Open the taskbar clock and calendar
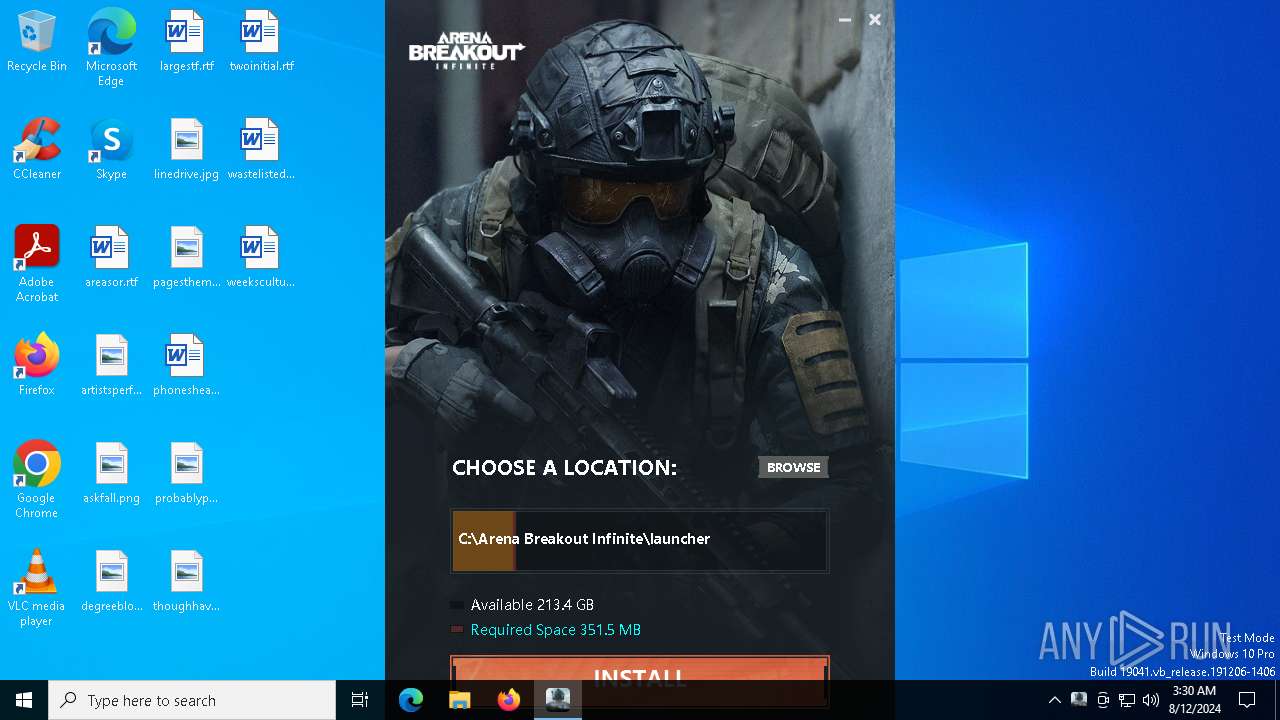Viewport: 1280px width, 720px height. pyautogui.click(x=1195, y=700)
